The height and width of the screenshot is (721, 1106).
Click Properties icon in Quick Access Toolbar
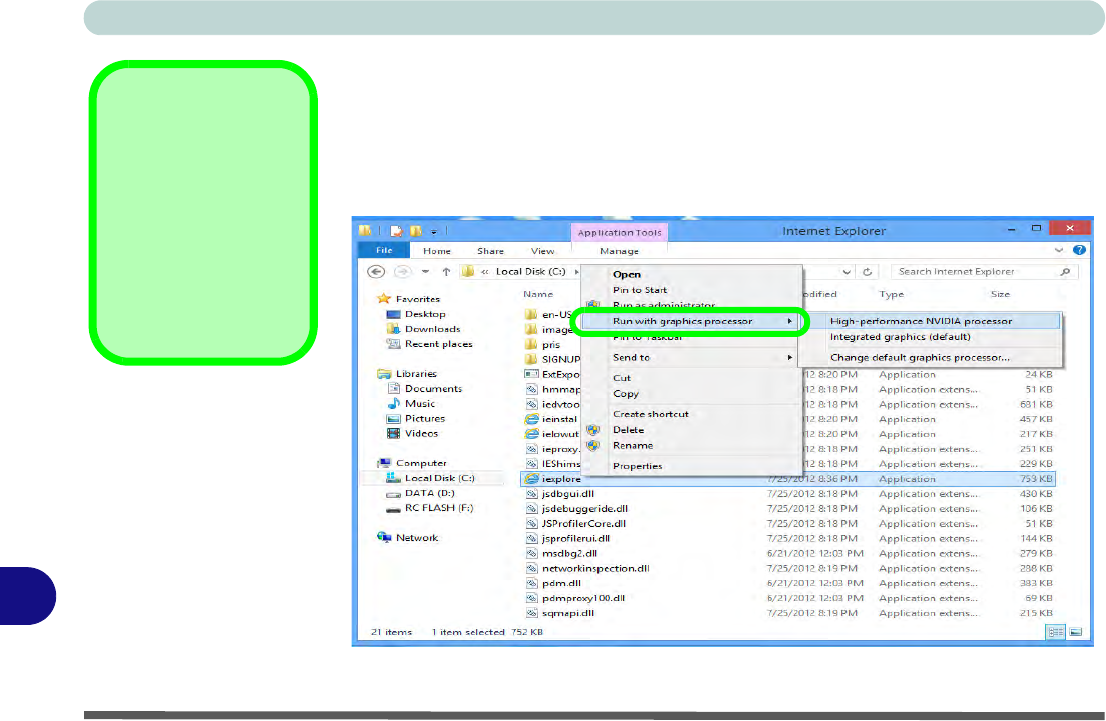click(x=396, y=231)
